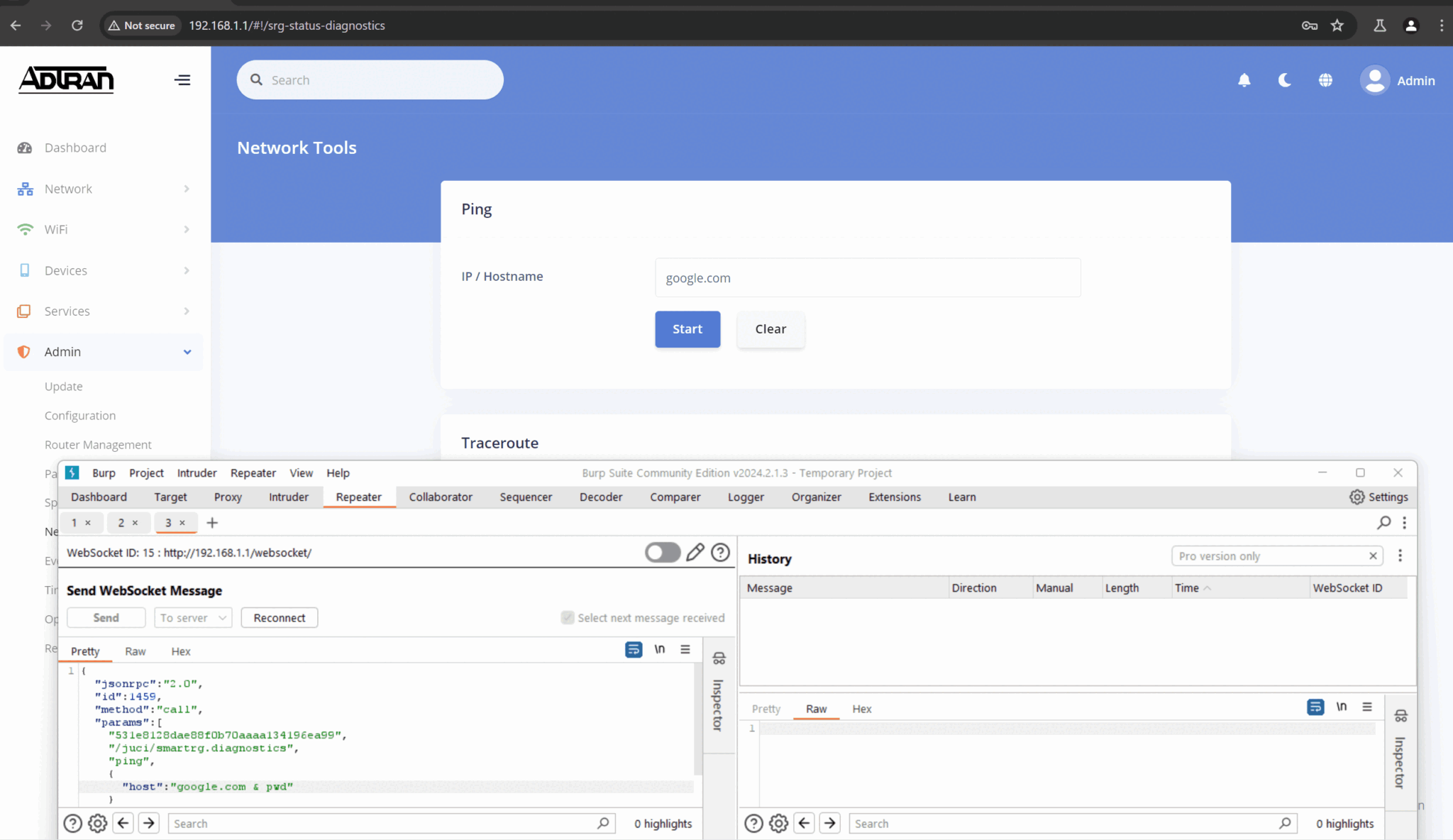
Task: Toggle the WebSocket connection switch
Action: pos(663,552)
